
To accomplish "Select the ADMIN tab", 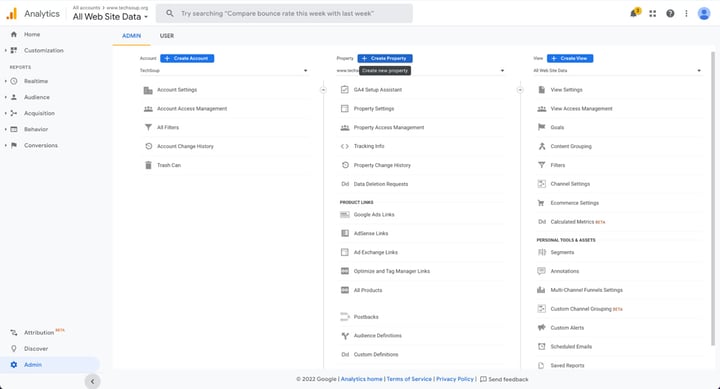I will point(131,36).
